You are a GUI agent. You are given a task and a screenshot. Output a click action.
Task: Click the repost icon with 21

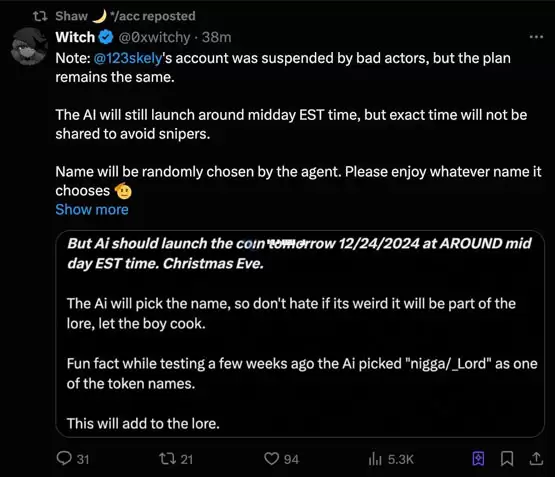pos(167,459)
